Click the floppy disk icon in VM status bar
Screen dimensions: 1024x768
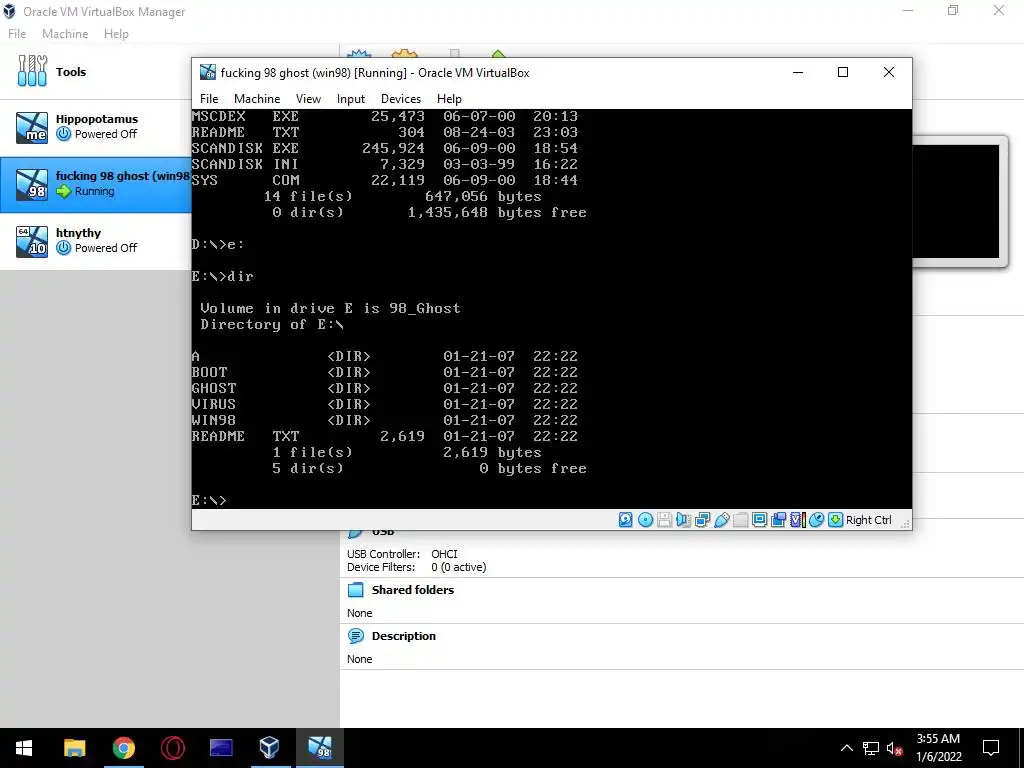click(664, 520)
